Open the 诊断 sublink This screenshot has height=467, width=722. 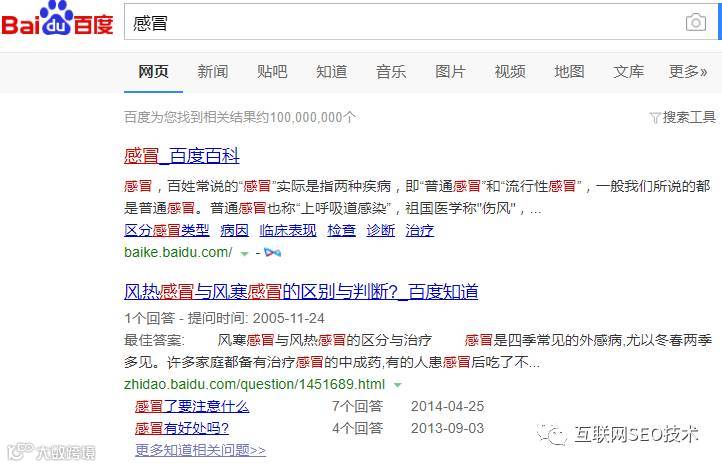point(380,230)
